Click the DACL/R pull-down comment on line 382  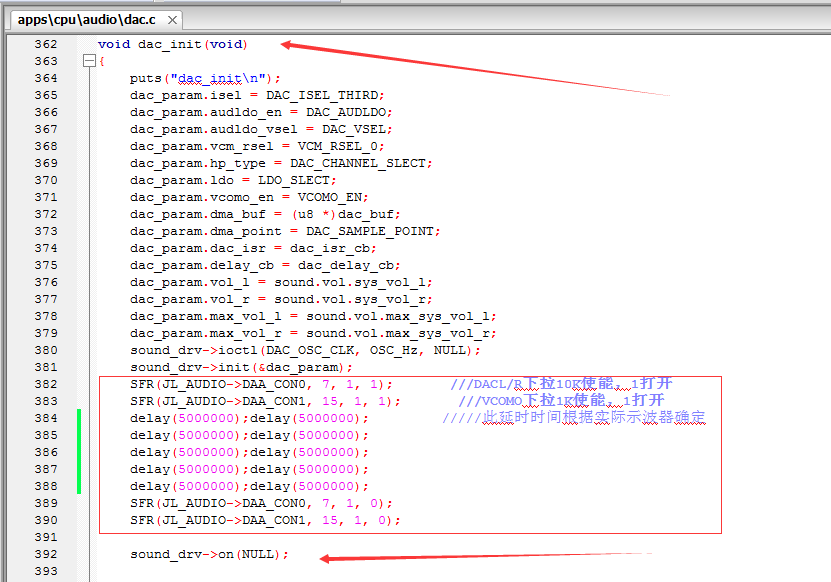[x=561, y=383]
